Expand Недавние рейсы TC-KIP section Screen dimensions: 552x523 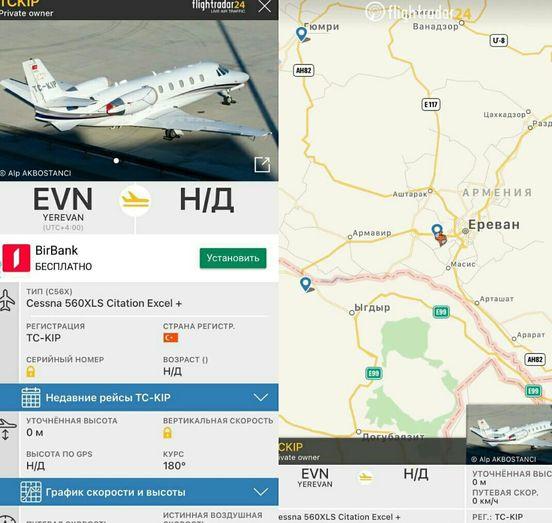coord(139,397)
